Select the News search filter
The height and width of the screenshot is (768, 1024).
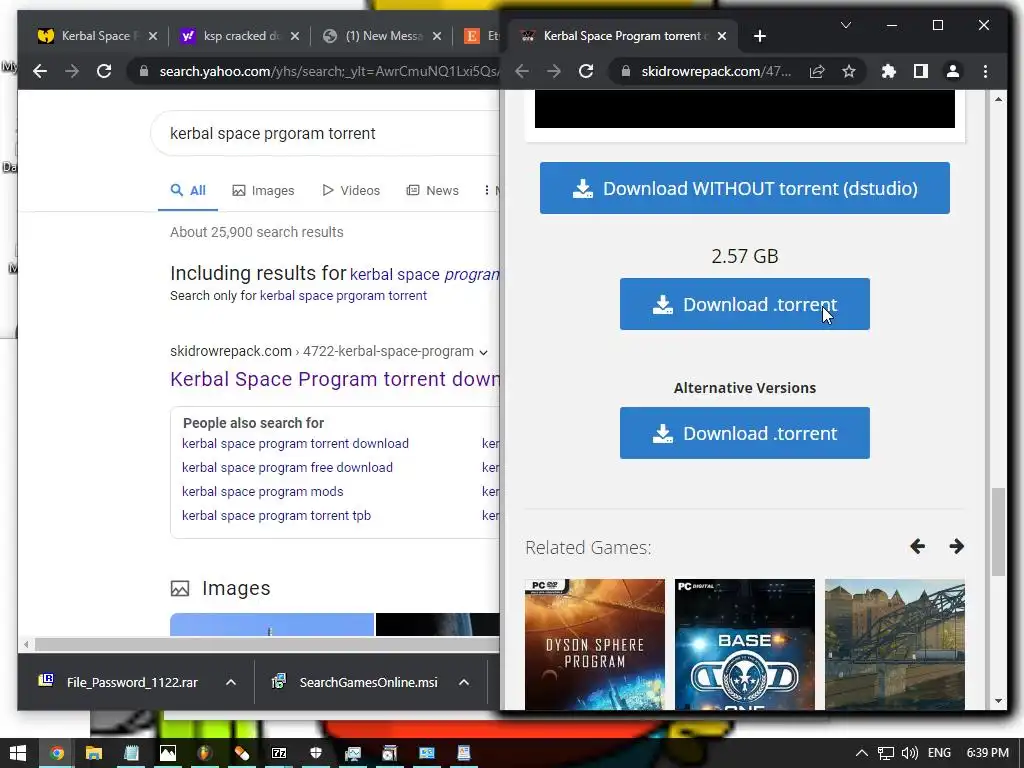click(x=432, y=191)
